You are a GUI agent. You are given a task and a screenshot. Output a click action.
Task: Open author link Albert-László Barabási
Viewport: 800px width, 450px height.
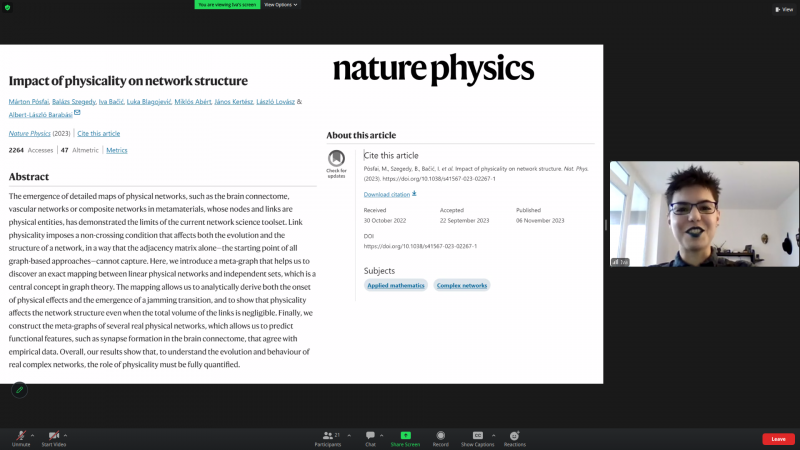(40, 115)
